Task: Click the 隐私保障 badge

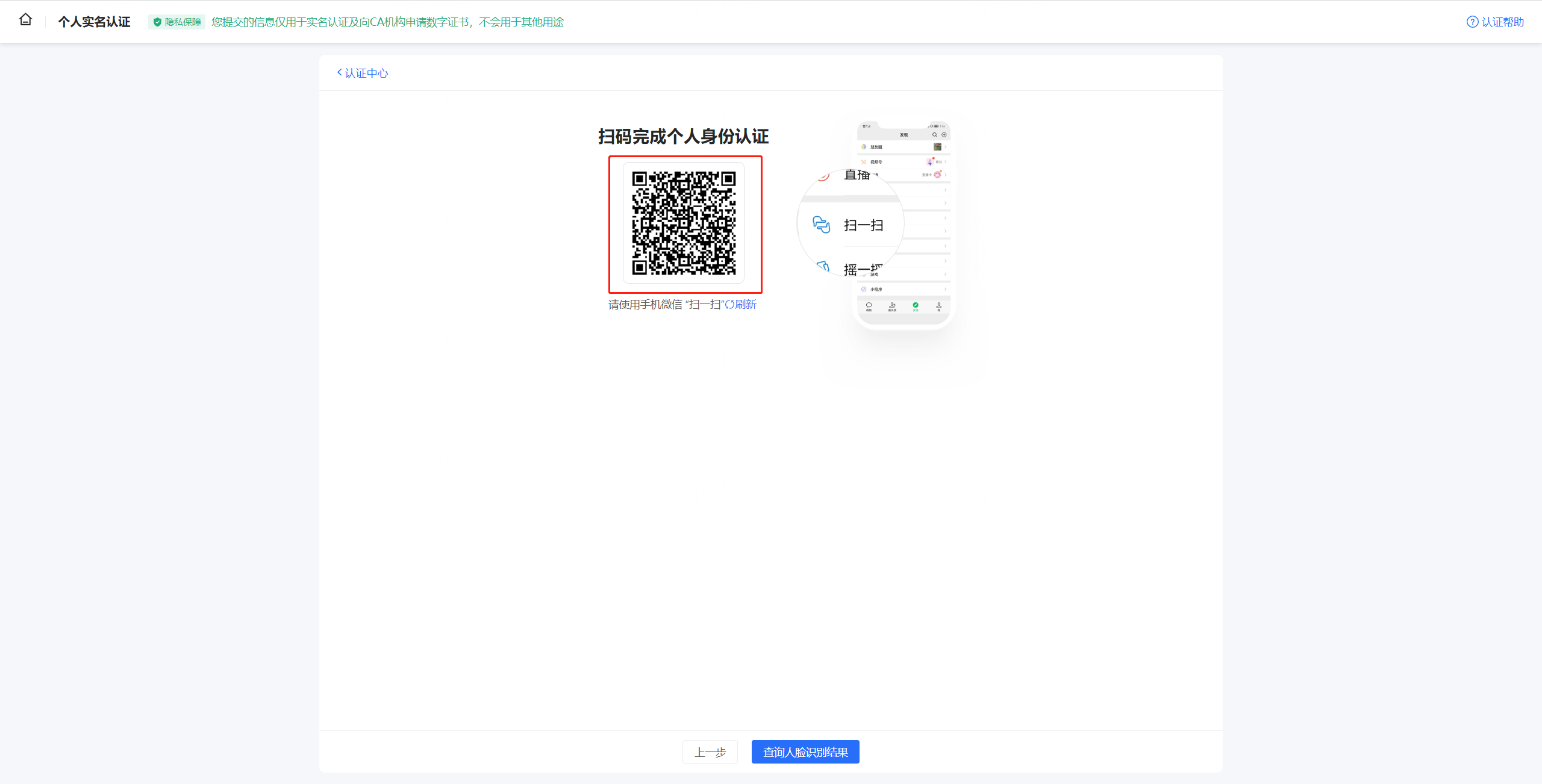Action: pyautogui.click(x=177, y=22)
